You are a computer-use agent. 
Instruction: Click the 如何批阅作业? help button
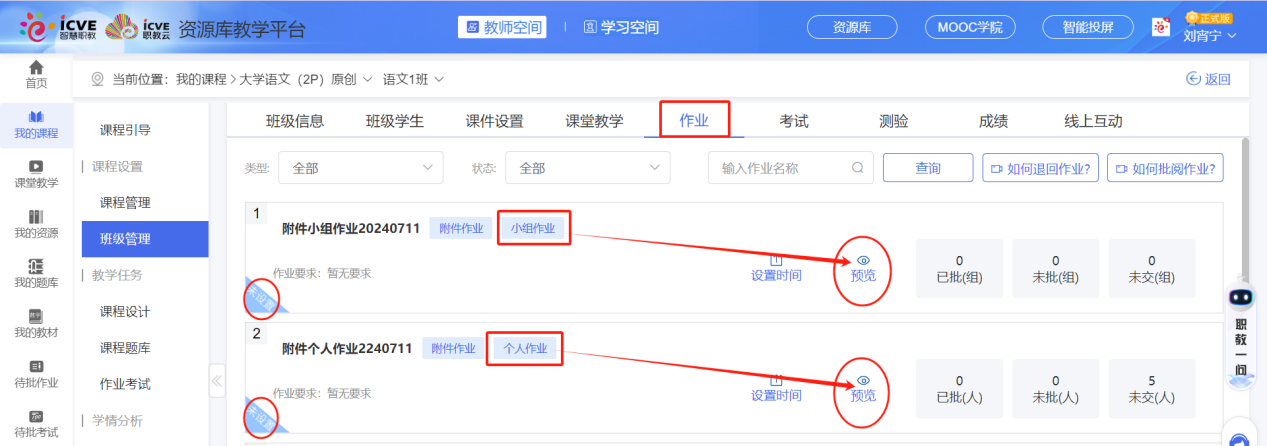pos(1165,168)
